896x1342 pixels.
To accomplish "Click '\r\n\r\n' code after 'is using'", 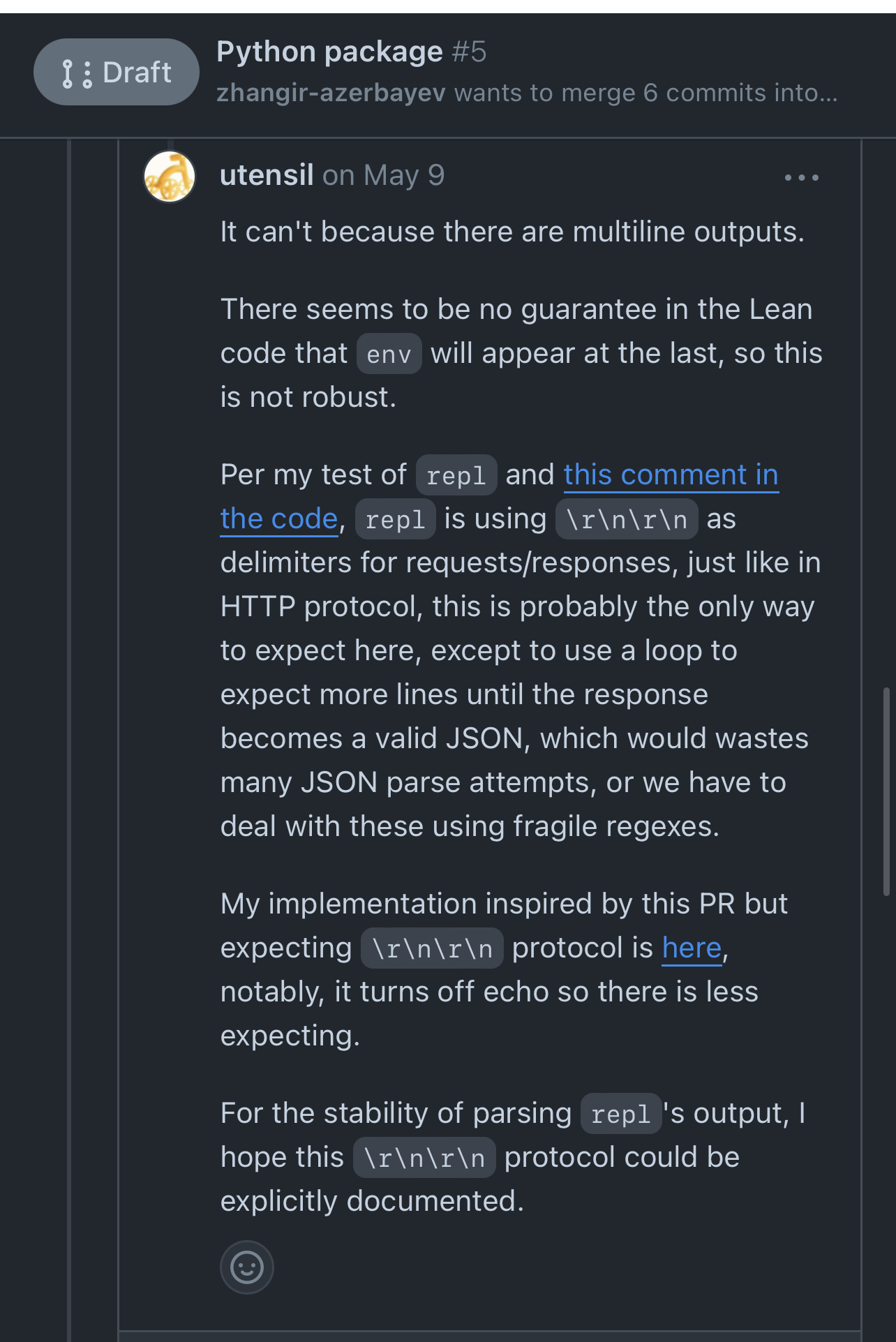I will coord(627,519).
